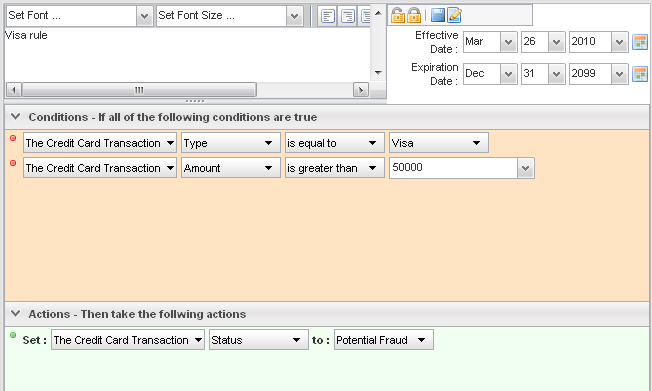Click the locked padlock icon
This screenshot has height=391, width=652.
(414, 15)
